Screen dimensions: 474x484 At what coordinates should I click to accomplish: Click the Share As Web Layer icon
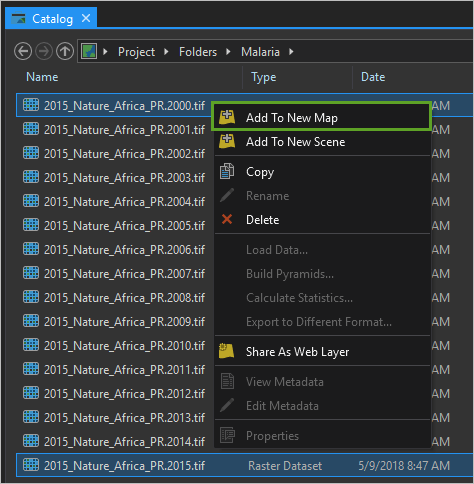point(227,351)
